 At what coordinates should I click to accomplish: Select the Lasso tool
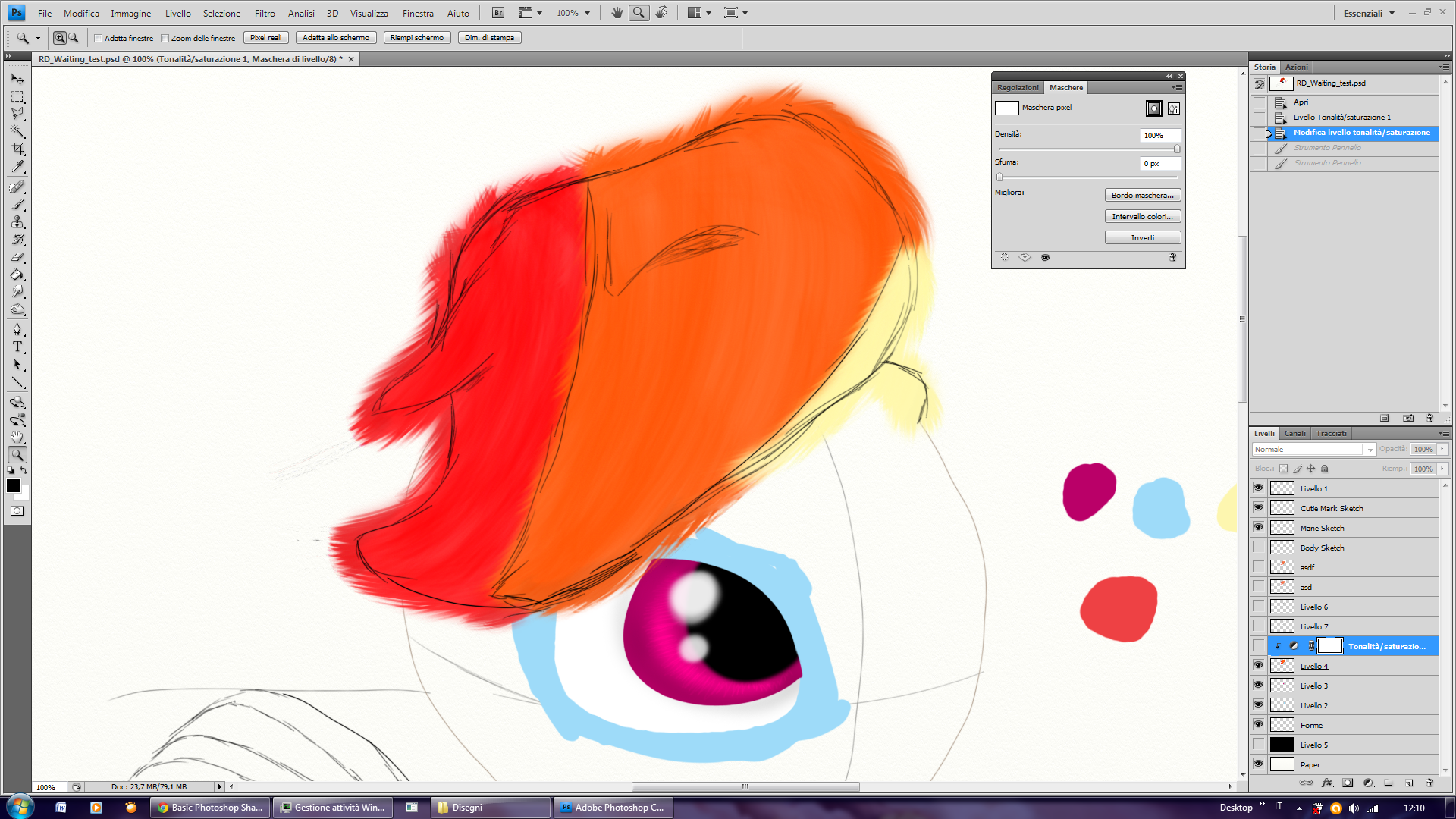[x=17, y=114]
